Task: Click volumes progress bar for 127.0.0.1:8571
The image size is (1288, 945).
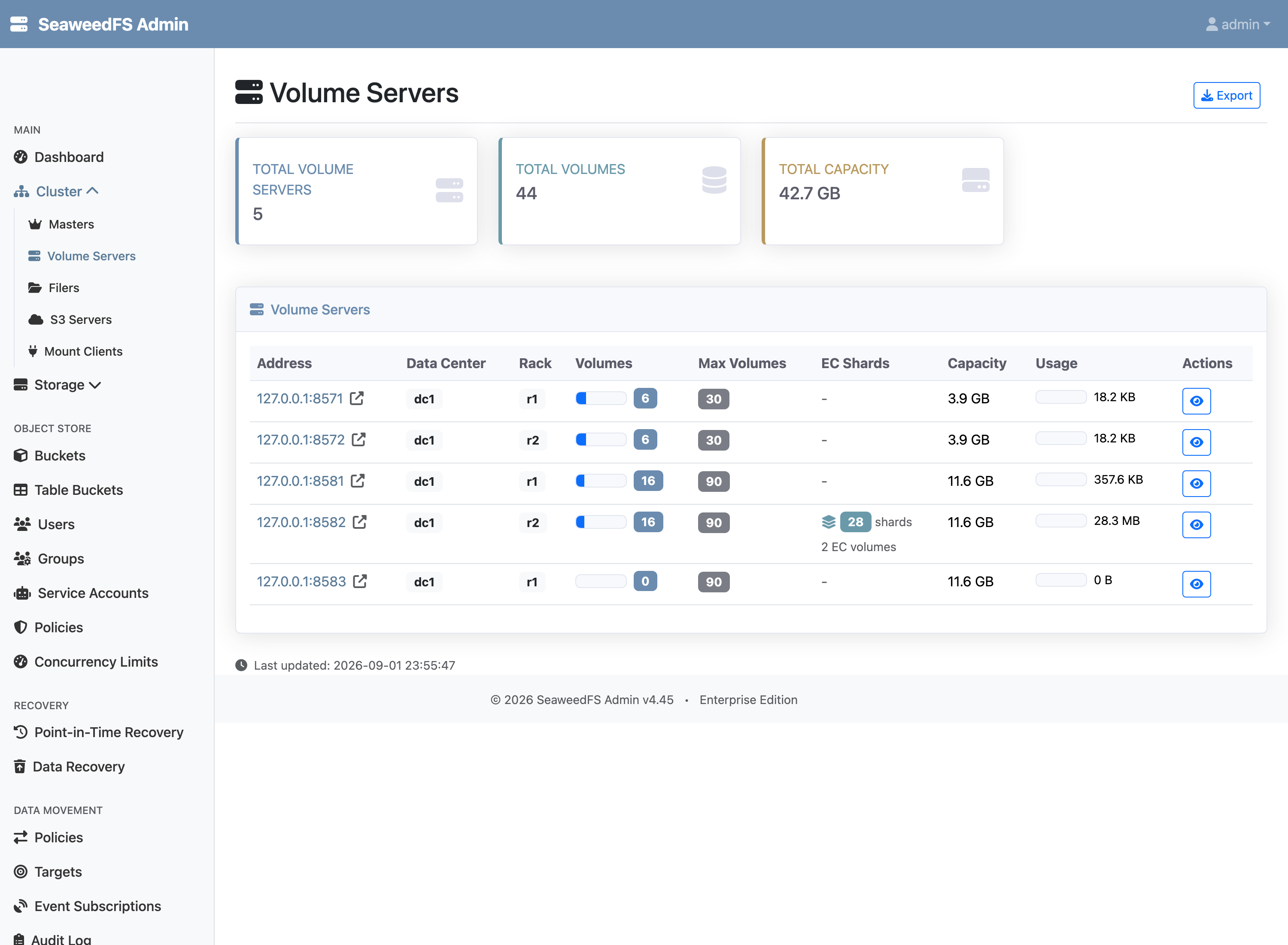Action: click(600, 398)
